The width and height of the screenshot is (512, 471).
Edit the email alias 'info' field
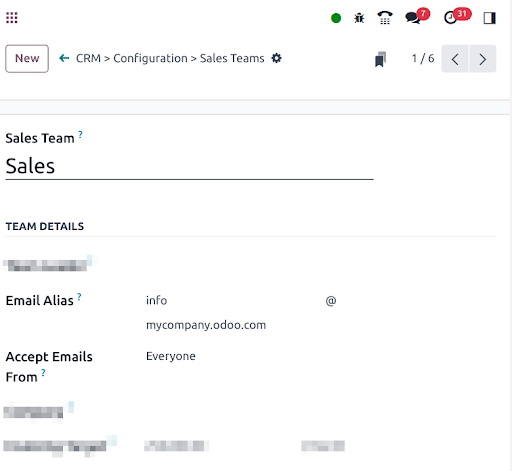point(233,300)
